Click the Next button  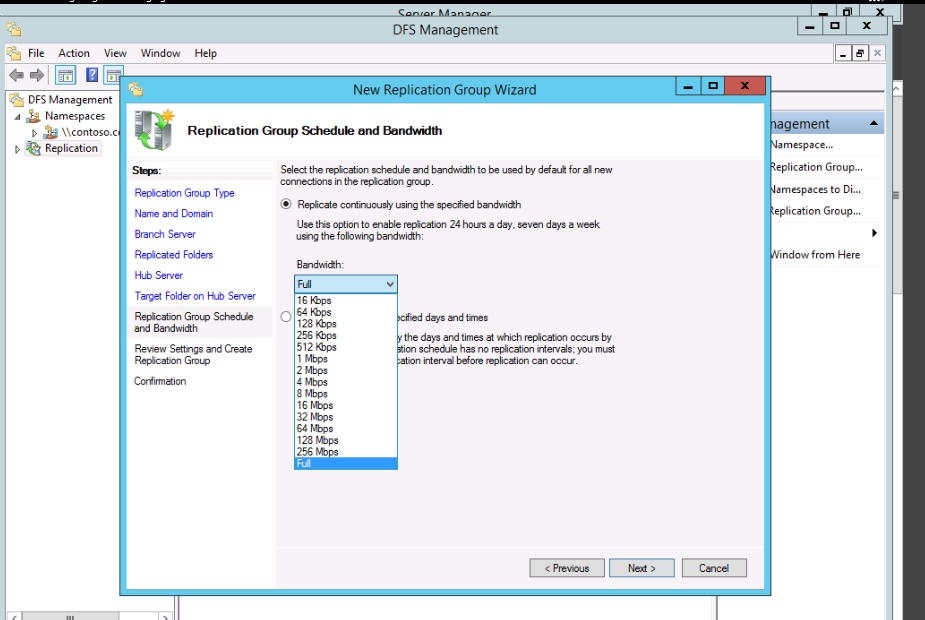(x=642, y=568)
